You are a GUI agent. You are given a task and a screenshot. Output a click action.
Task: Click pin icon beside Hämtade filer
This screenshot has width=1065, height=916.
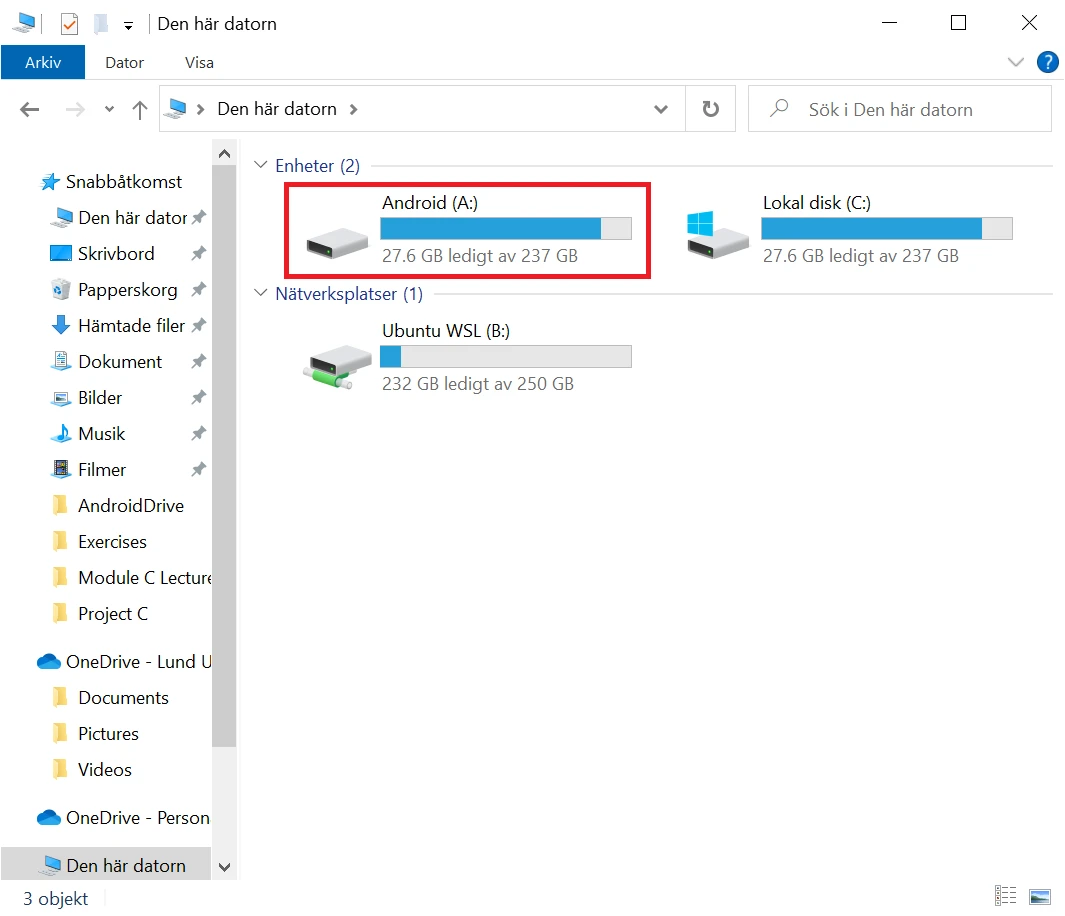[x=198, y=326]
